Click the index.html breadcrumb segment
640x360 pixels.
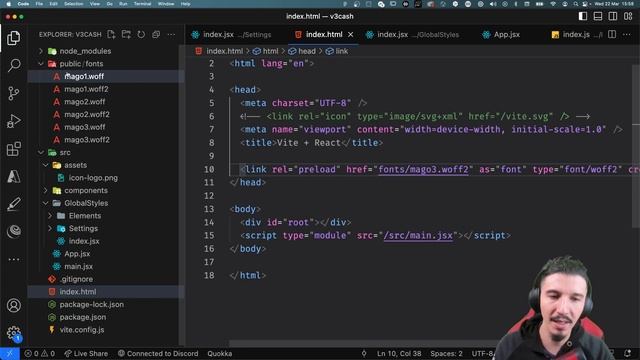[220, 51]
